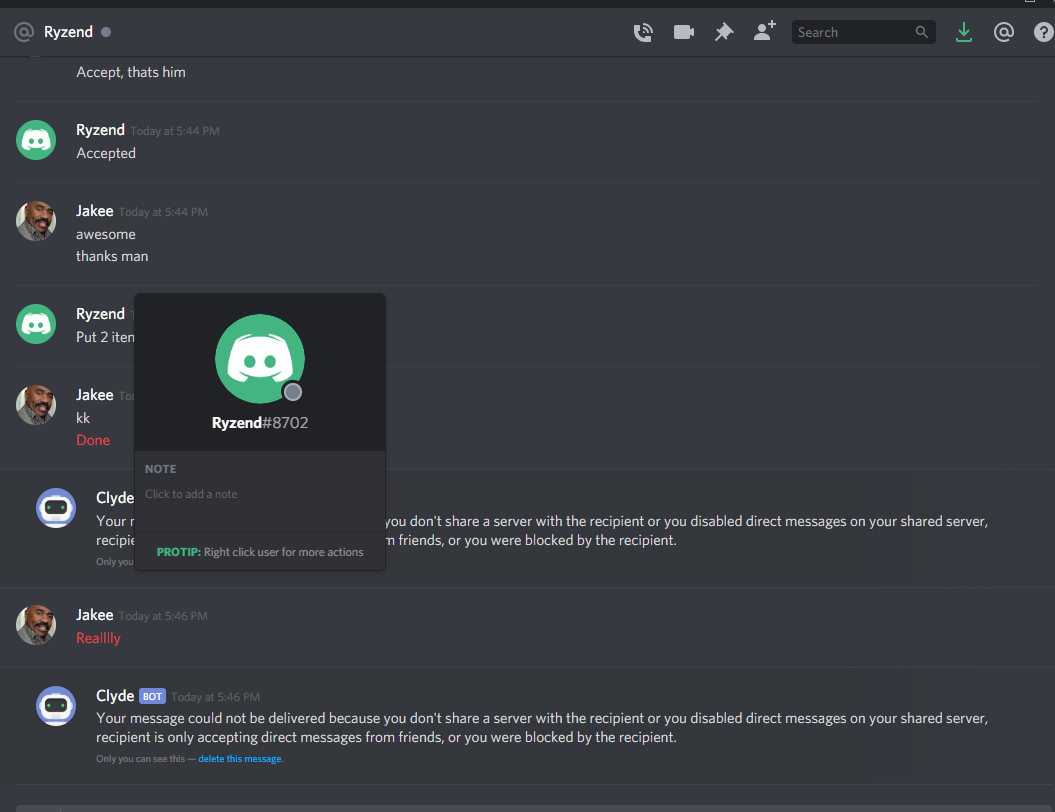Click the Jakee name above awesome
The image size is (1055, 812).
point(94,211)
